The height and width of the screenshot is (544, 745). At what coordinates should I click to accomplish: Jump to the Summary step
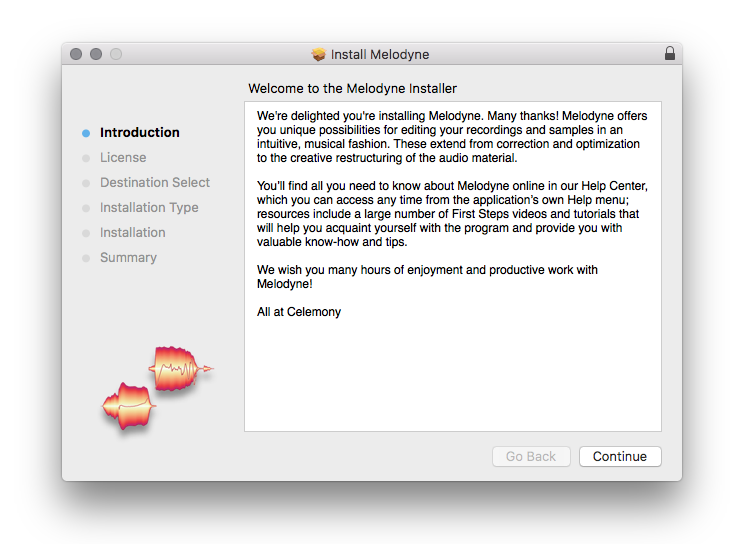[x=128, y=257]
